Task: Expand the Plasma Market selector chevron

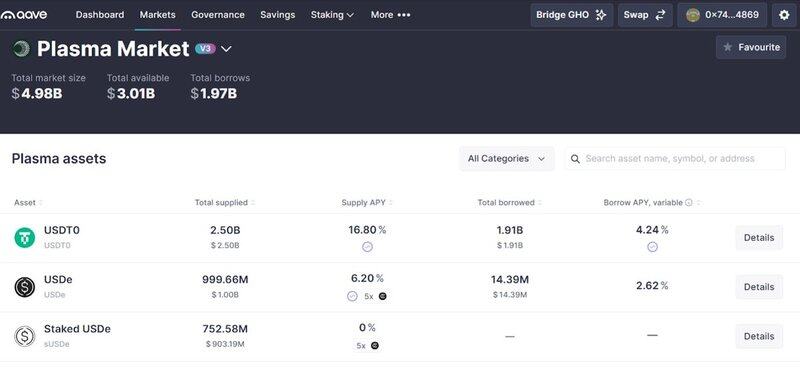Action: pyautogui.click(x=226, y=49)
